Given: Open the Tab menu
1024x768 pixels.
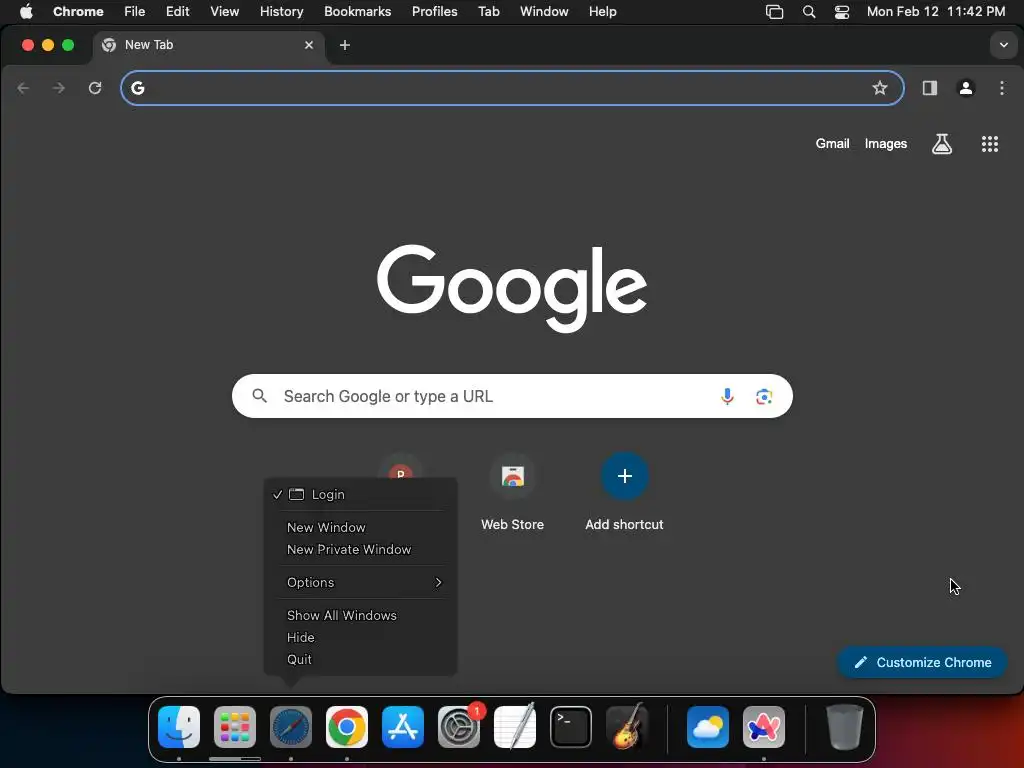Looking at the screenshot, I should click(488, 12).
